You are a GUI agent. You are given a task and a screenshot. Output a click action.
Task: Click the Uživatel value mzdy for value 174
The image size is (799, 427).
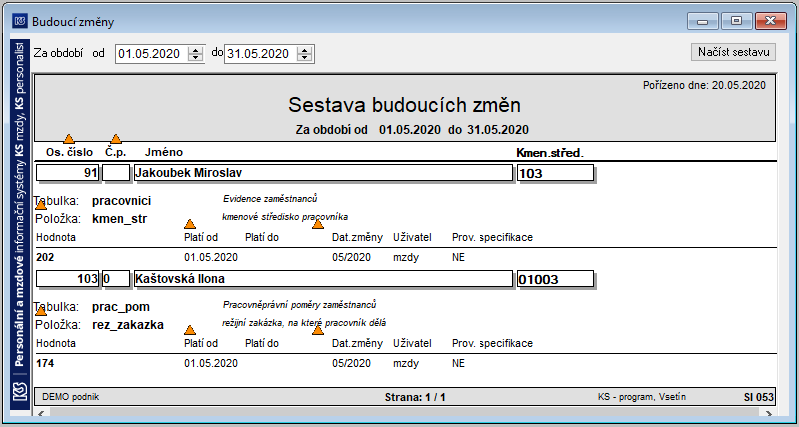(x=406, y=363)
